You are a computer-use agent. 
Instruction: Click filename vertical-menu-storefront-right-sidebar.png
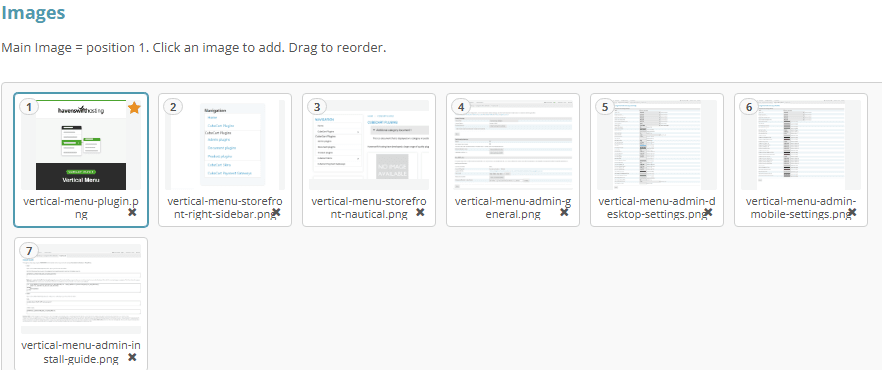(x=225, y=207)
